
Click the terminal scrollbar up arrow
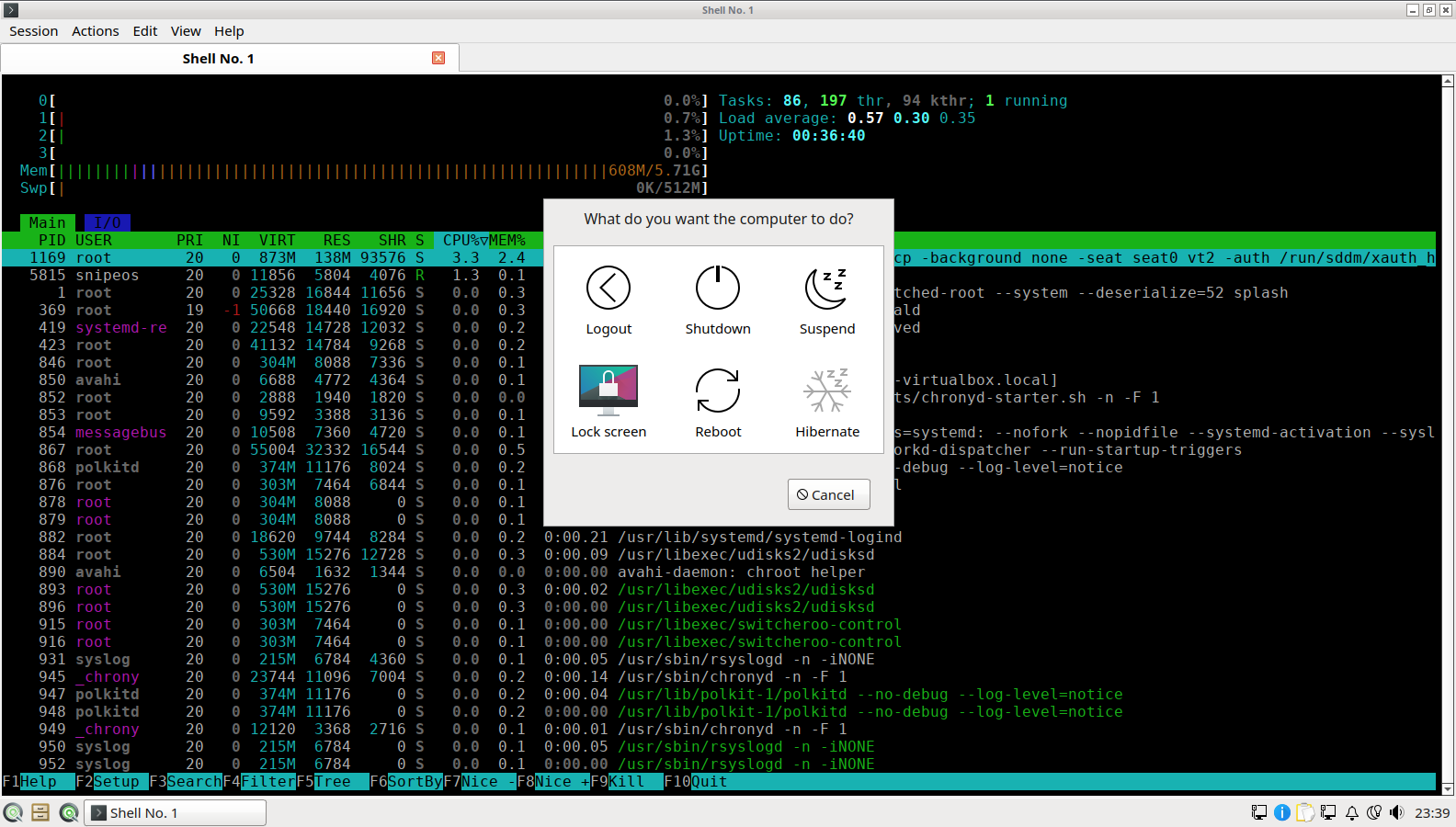click(x=1448, y=82)
